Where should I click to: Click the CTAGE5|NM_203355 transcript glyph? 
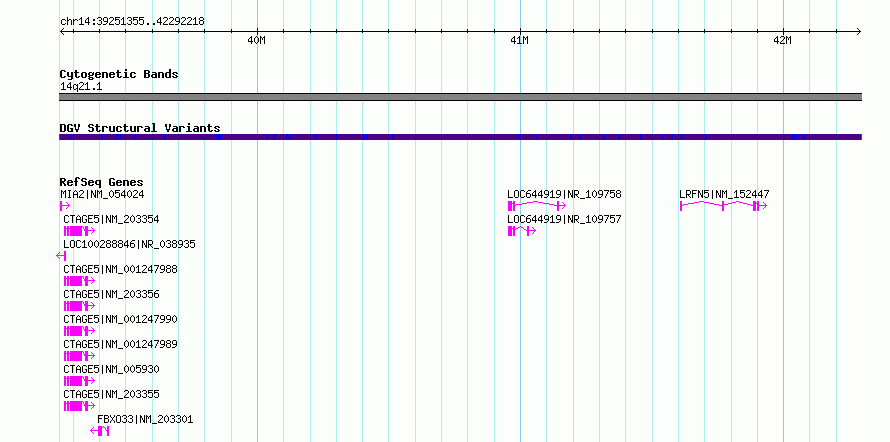tap(79, 406)
